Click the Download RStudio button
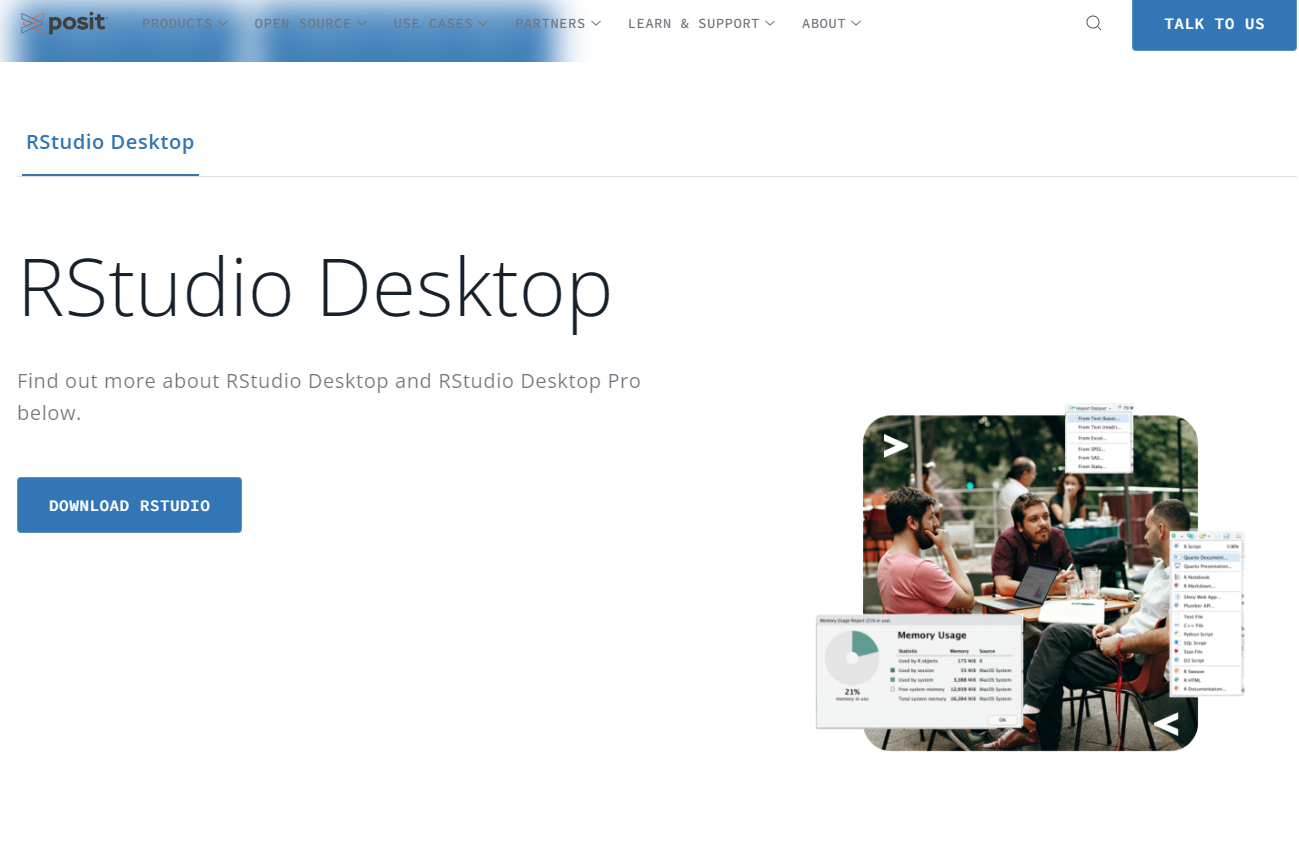The width and height of the screenshot is (1299, 851). point(129,505)
